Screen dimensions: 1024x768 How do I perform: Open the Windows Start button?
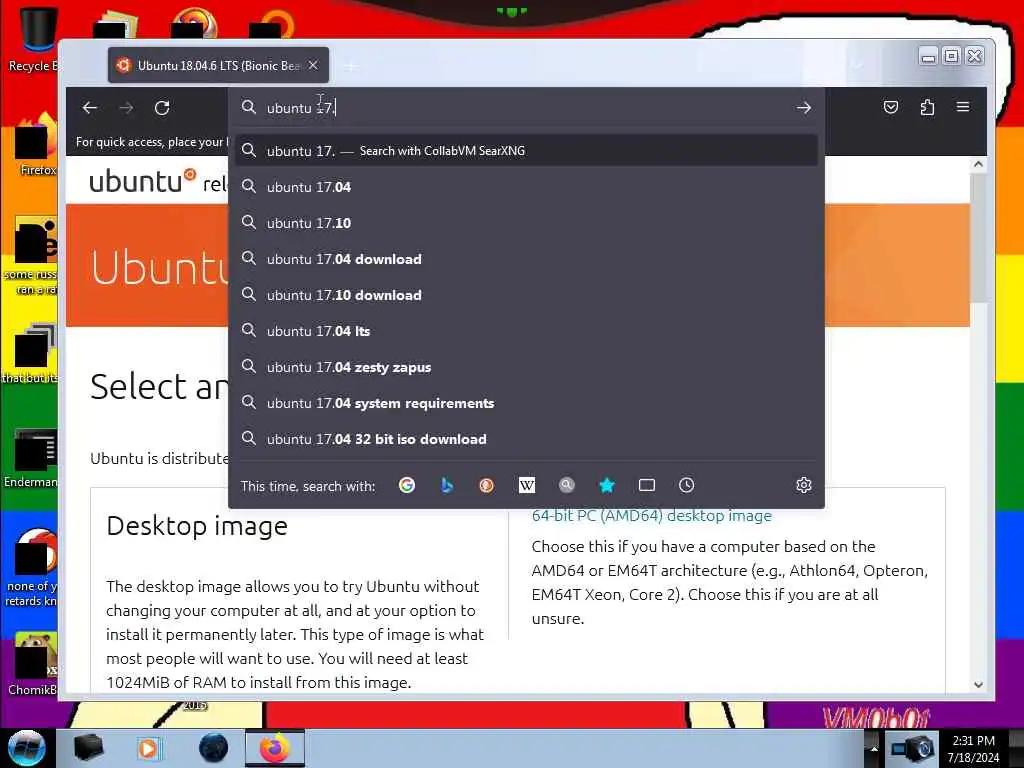point(26,748)
